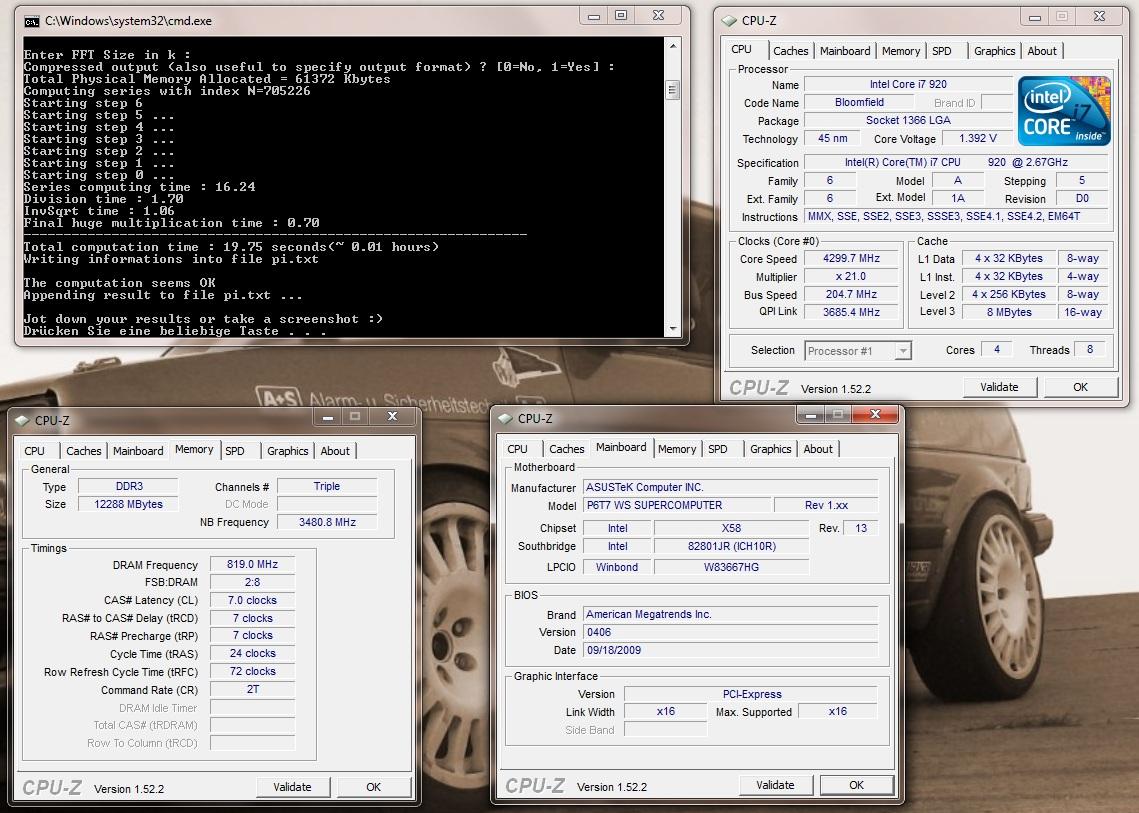Viewport: 1139px width, 813px height.
Task: Click Core Voltage value 1.392 V
Action: pos(978,138)
